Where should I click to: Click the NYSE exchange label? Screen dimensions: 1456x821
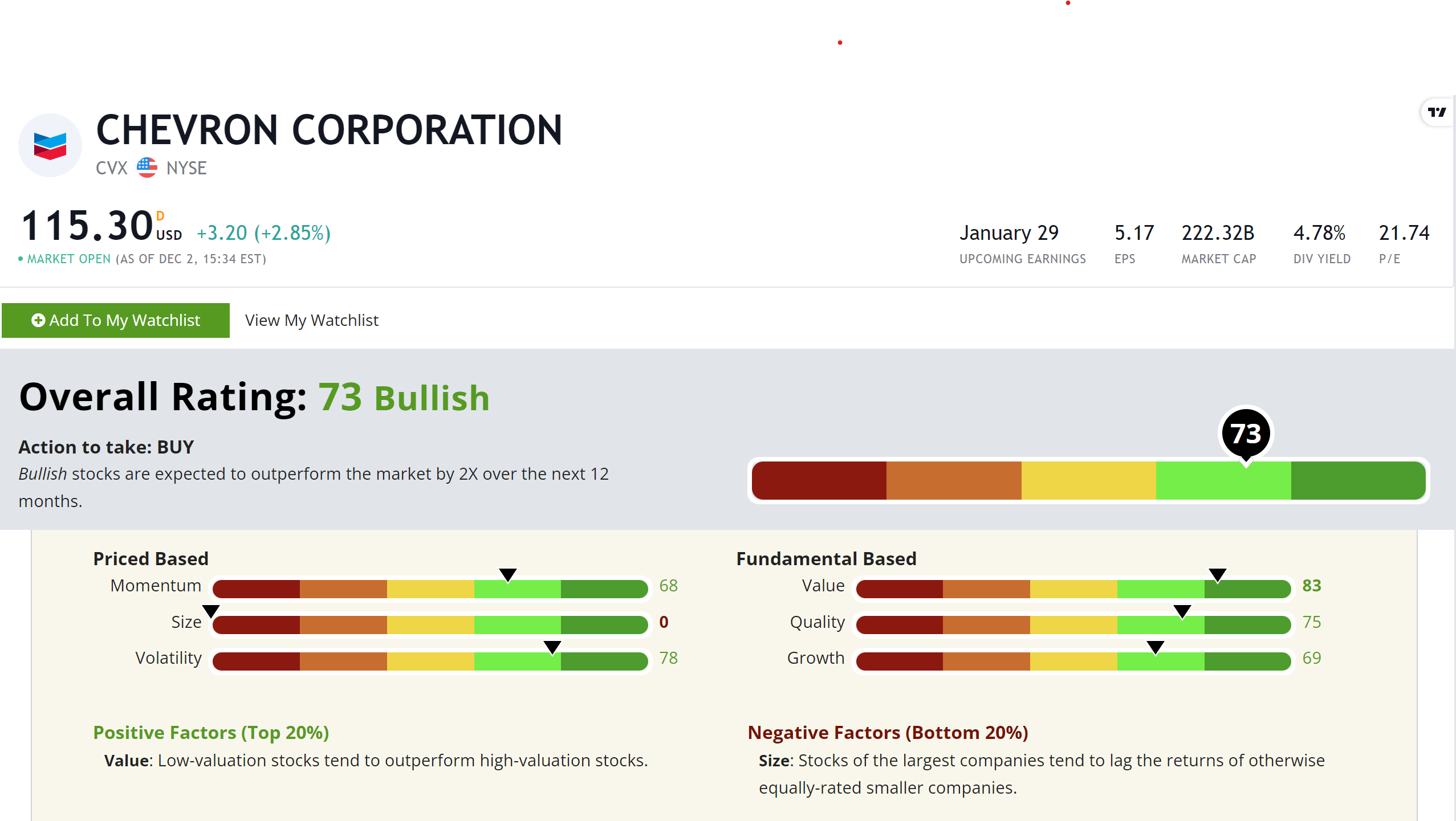pyautogui.click(x=186, y=168)
